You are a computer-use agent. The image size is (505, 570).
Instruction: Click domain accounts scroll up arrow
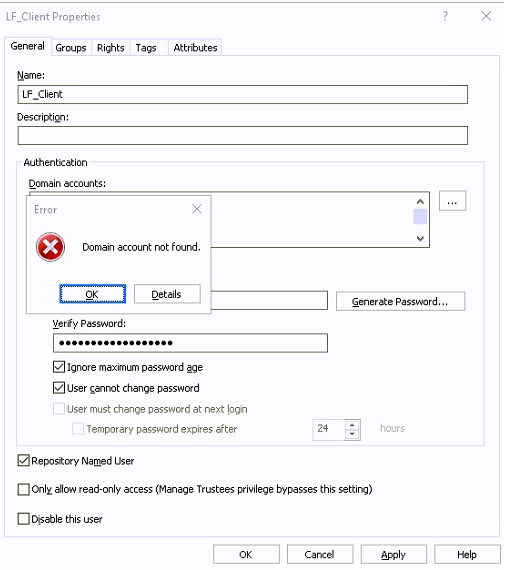[x=420, y=201]
